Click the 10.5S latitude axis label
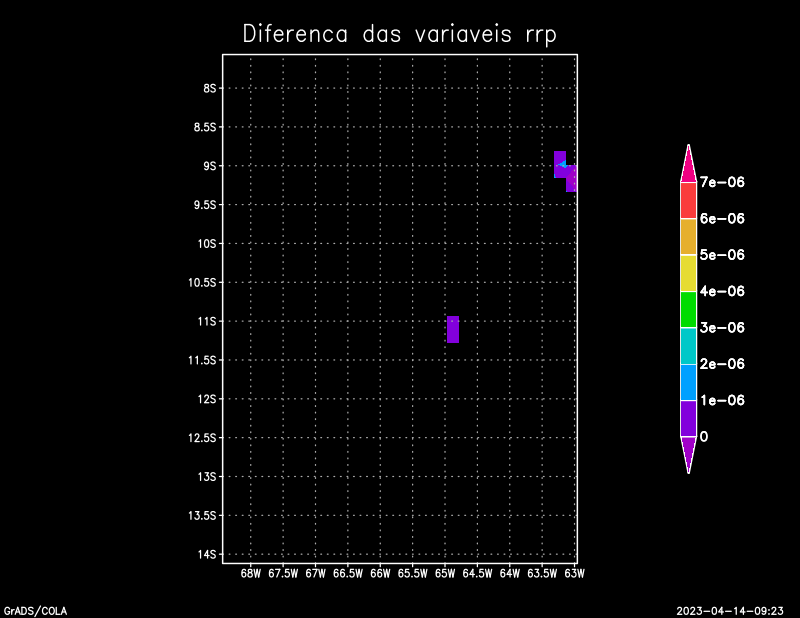Screen dimensions: 800x618 pos(202,282)
